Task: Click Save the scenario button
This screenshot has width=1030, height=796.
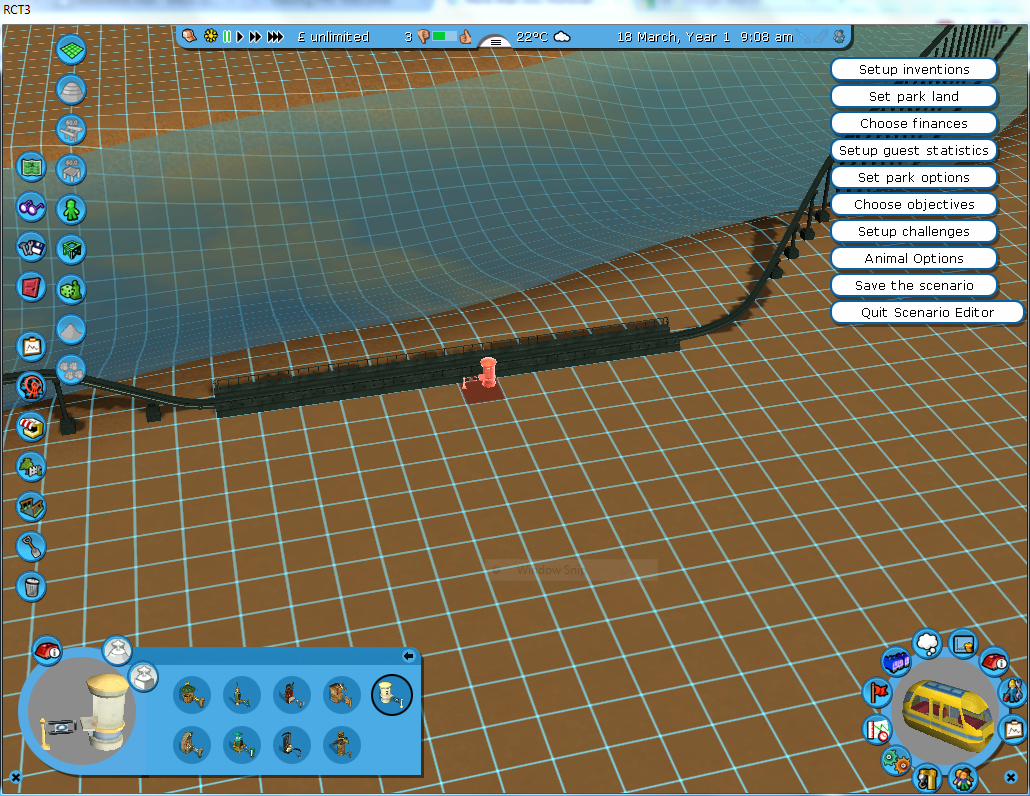Action: [x=914, y=285]
